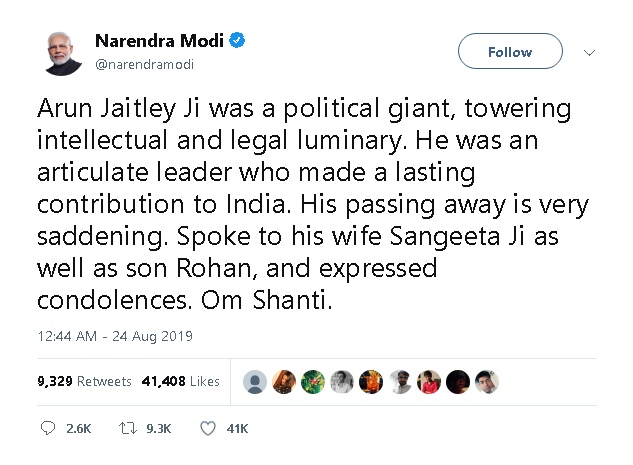Click the tweet author's profile photo
This screenshot has height=465, width=633.
pos(61,52)
